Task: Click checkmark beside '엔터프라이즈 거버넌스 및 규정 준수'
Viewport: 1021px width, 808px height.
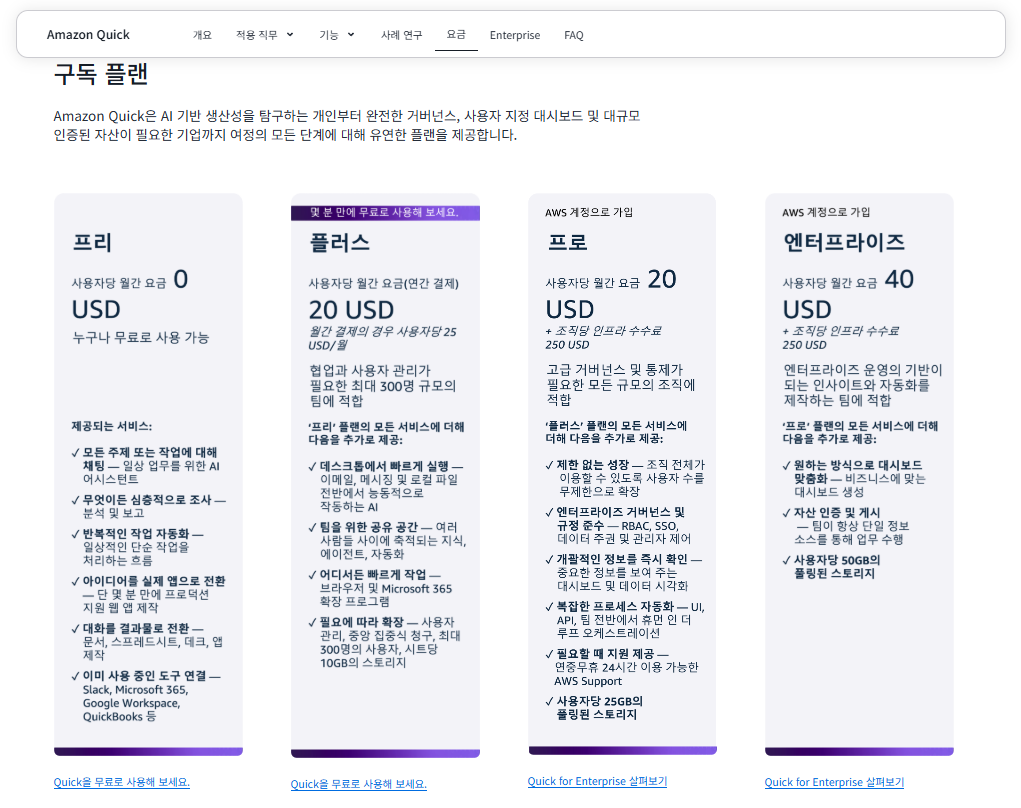Action: pyautogui.click(x=550, y=512)
